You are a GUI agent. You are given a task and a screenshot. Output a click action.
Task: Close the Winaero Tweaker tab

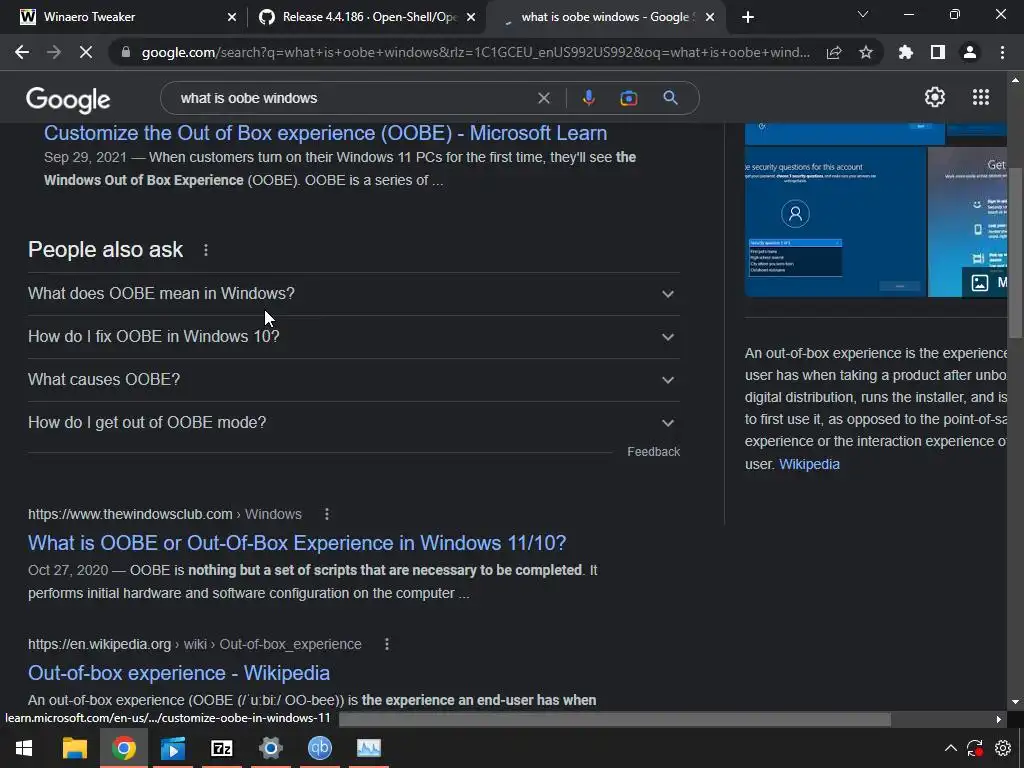pos(231,18)
